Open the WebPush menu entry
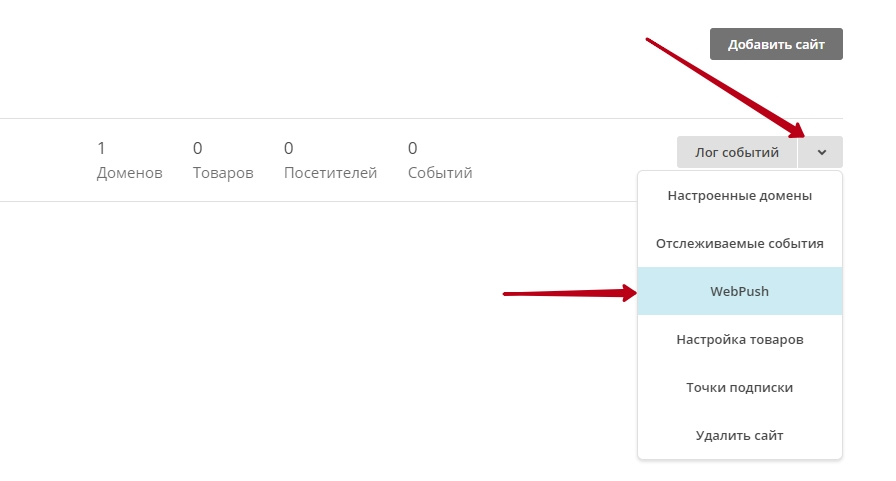 pos(740,291)
